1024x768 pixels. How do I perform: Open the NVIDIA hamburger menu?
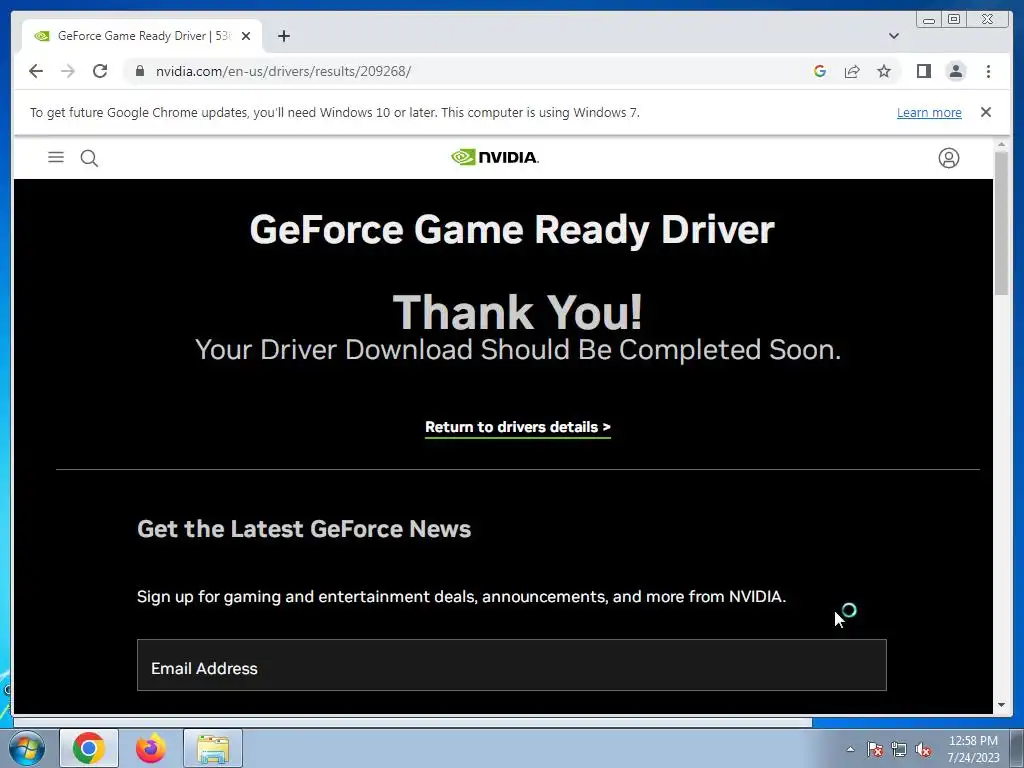coord(56,157)
